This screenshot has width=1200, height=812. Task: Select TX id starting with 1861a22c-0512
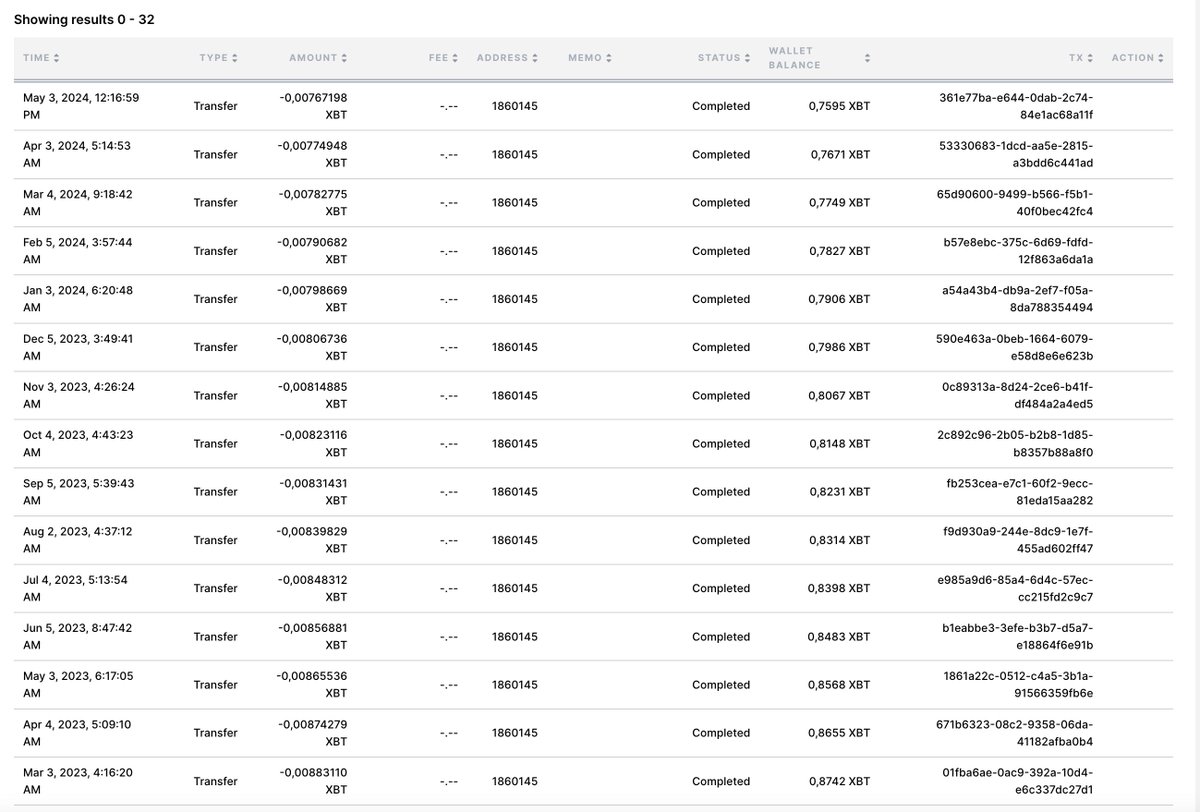pyautogui.click(x=1019, y=685)
